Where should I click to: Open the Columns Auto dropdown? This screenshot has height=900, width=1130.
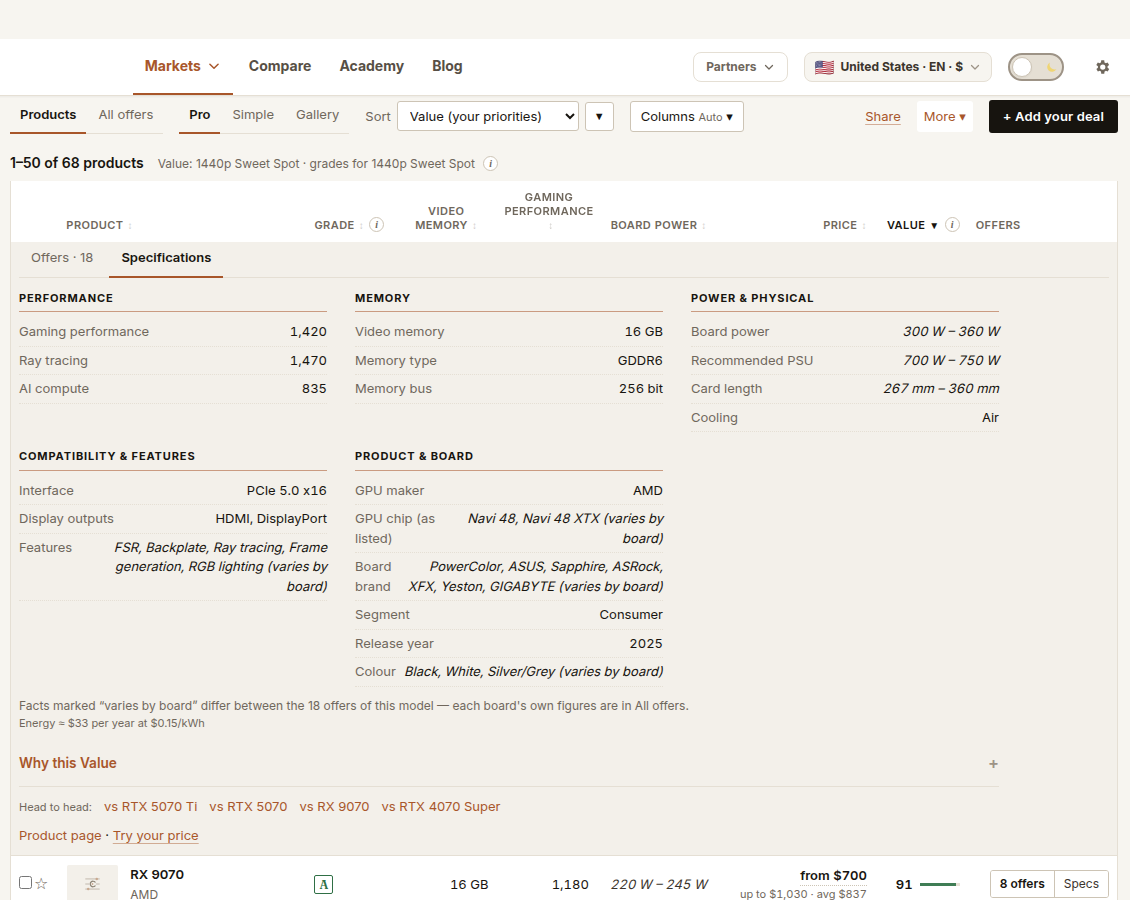click(x=687, y=117)
